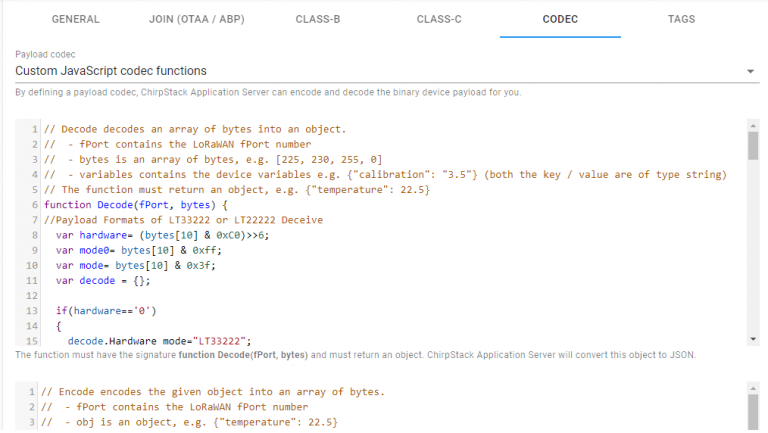
Task: Switch to the JOIN (OTAA / ABP) tab
Action: pyautogui.click(x=195, y=19)
